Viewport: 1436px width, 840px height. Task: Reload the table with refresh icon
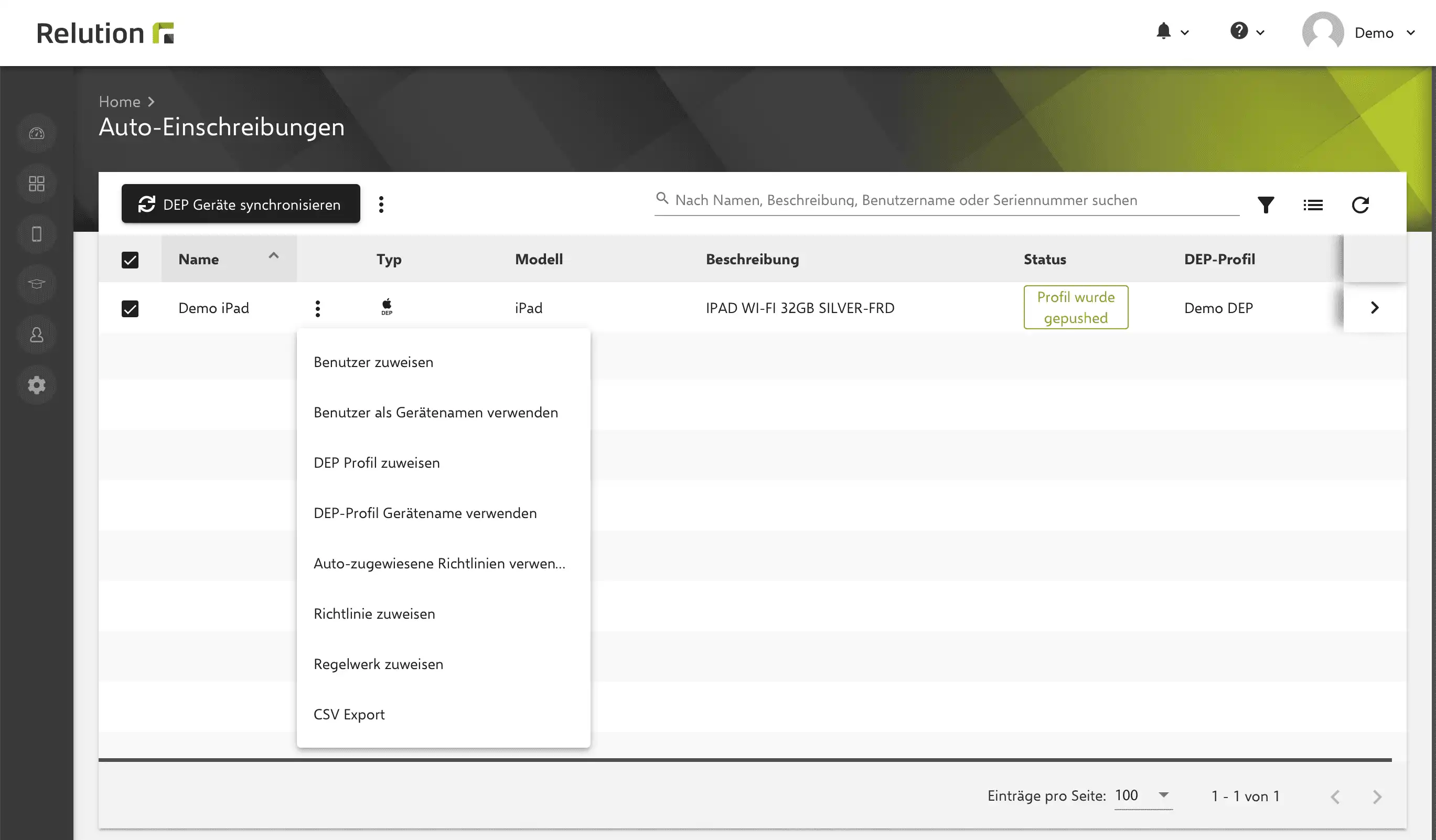tap(1360, 204)
